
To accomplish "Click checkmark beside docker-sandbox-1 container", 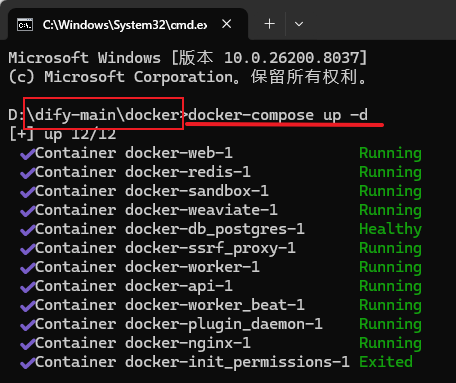I will click(x=27, y=192).
